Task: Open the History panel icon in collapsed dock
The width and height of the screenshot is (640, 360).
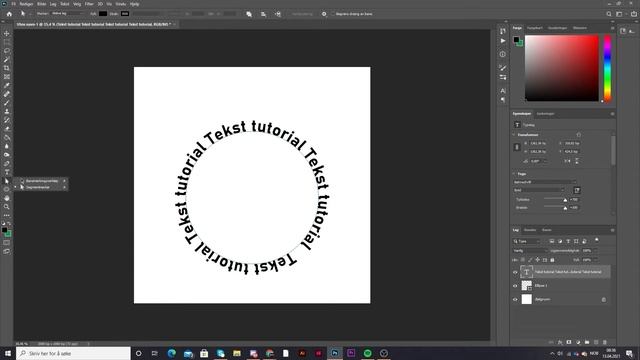Action: 503,31
